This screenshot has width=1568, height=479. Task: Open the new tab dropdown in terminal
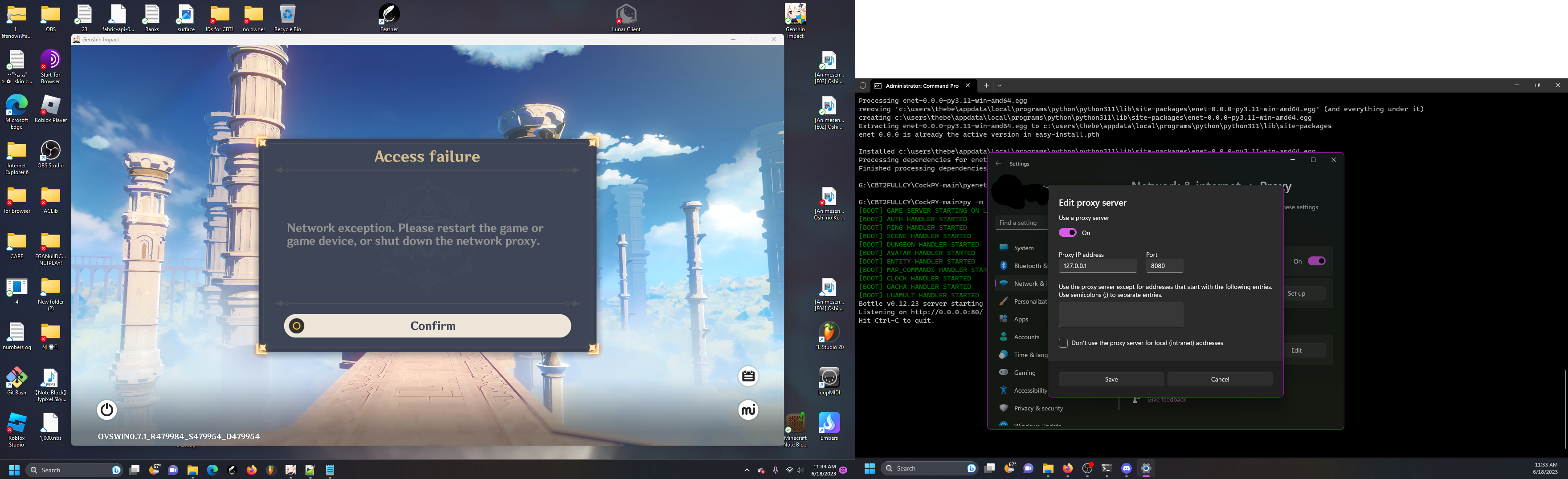click(x=1000, y=86)
